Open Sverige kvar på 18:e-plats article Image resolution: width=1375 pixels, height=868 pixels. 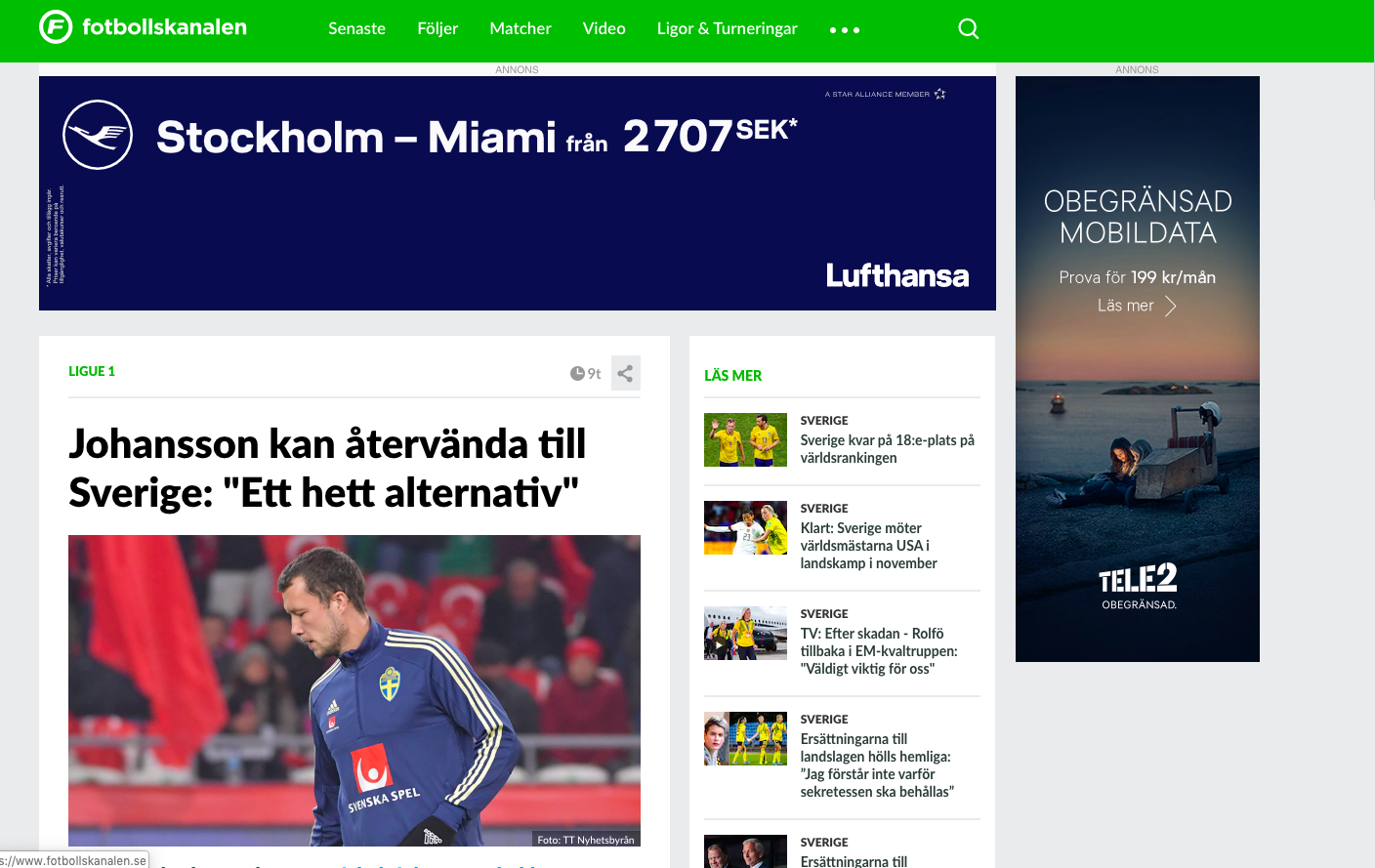coord(888,449)
